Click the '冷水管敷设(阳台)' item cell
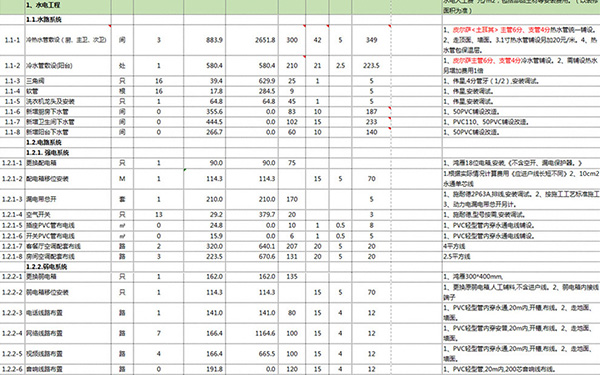Image resolution: width=600 pixels, height=375 pixels. point(68,65)
